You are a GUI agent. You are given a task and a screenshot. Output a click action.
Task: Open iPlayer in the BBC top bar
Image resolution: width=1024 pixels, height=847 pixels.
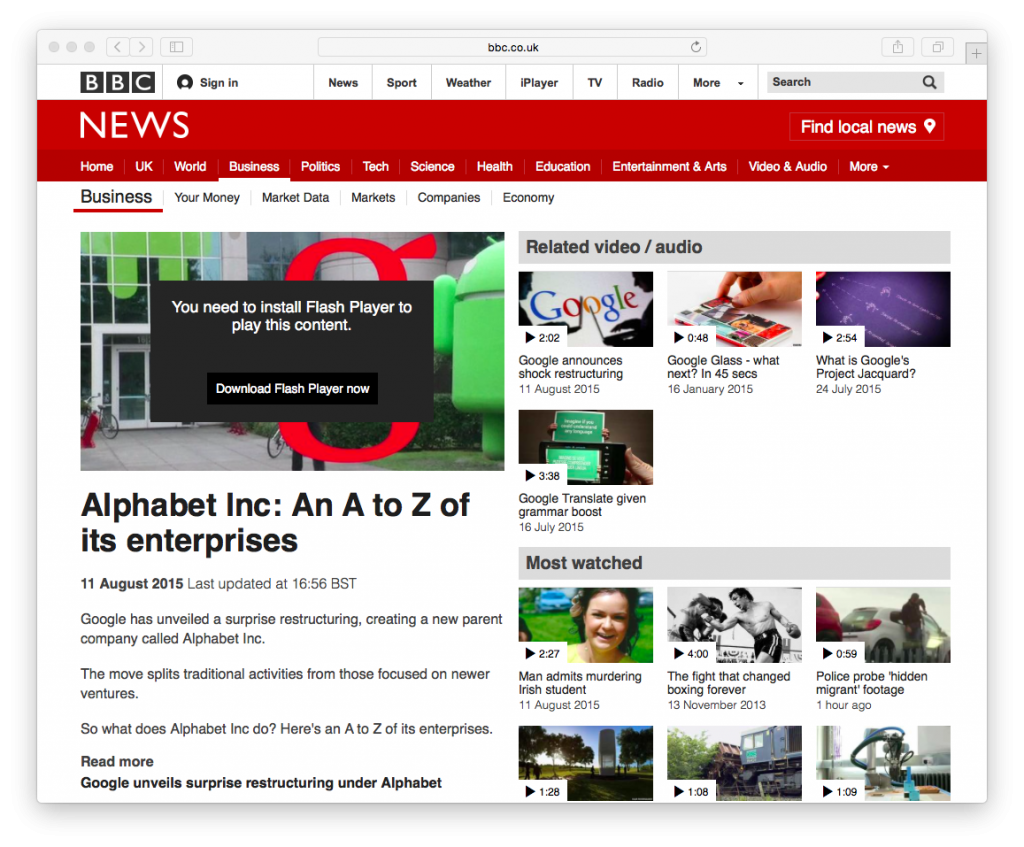[x=539, y=83]
